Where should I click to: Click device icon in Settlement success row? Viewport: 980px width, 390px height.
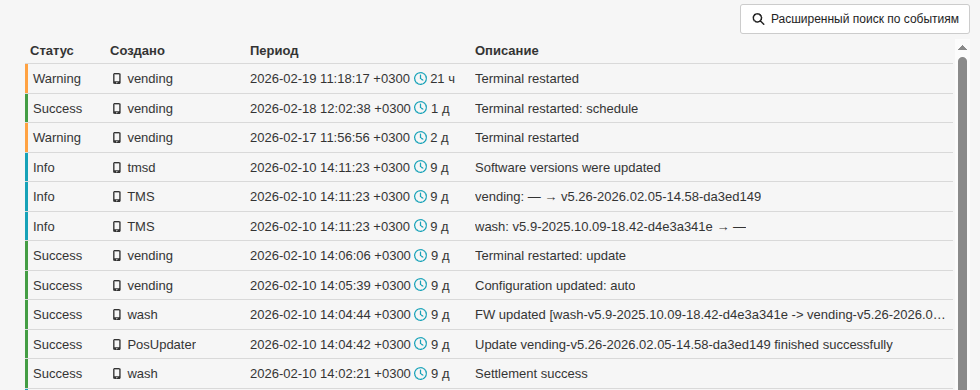point(117,374)
